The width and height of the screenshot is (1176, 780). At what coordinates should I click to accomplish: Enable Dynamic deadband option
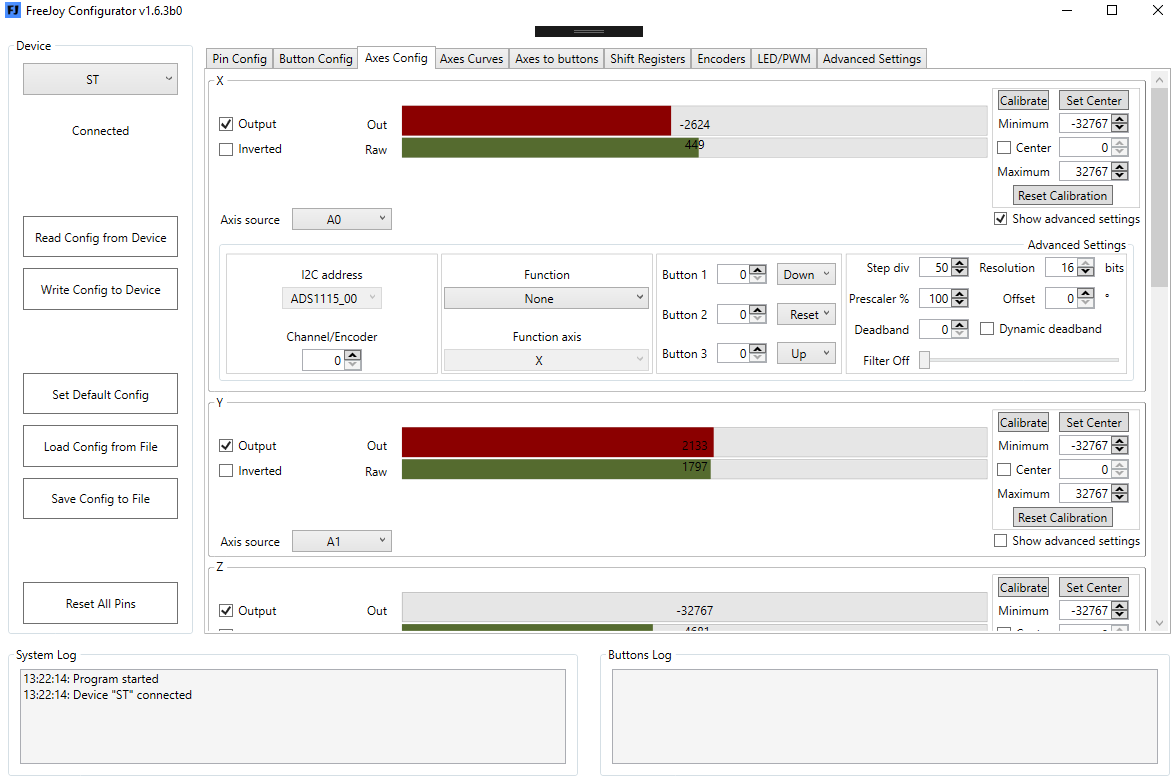987,328
